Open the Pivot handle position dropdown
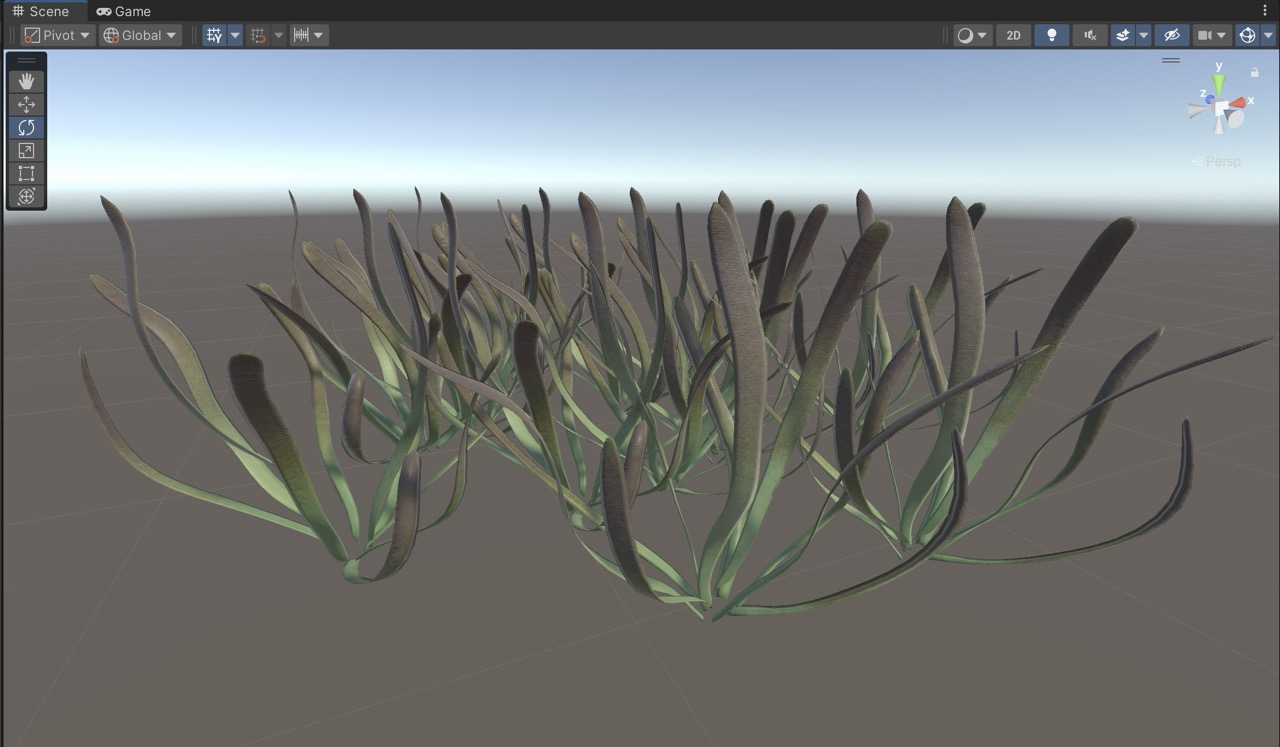 click(58, 35)
